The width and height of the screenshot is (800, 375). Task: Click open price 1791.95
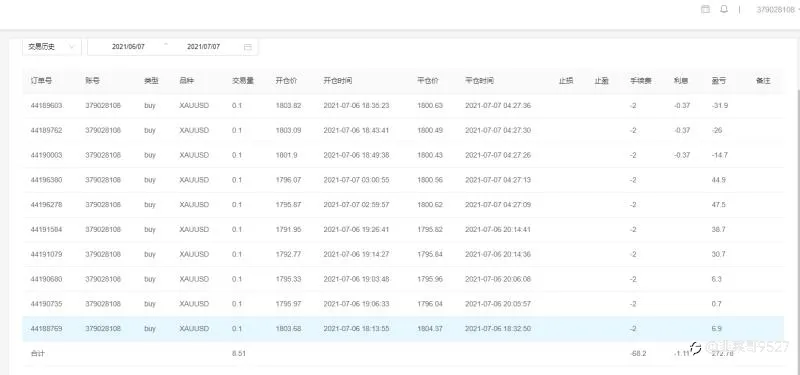coord(288,230)
